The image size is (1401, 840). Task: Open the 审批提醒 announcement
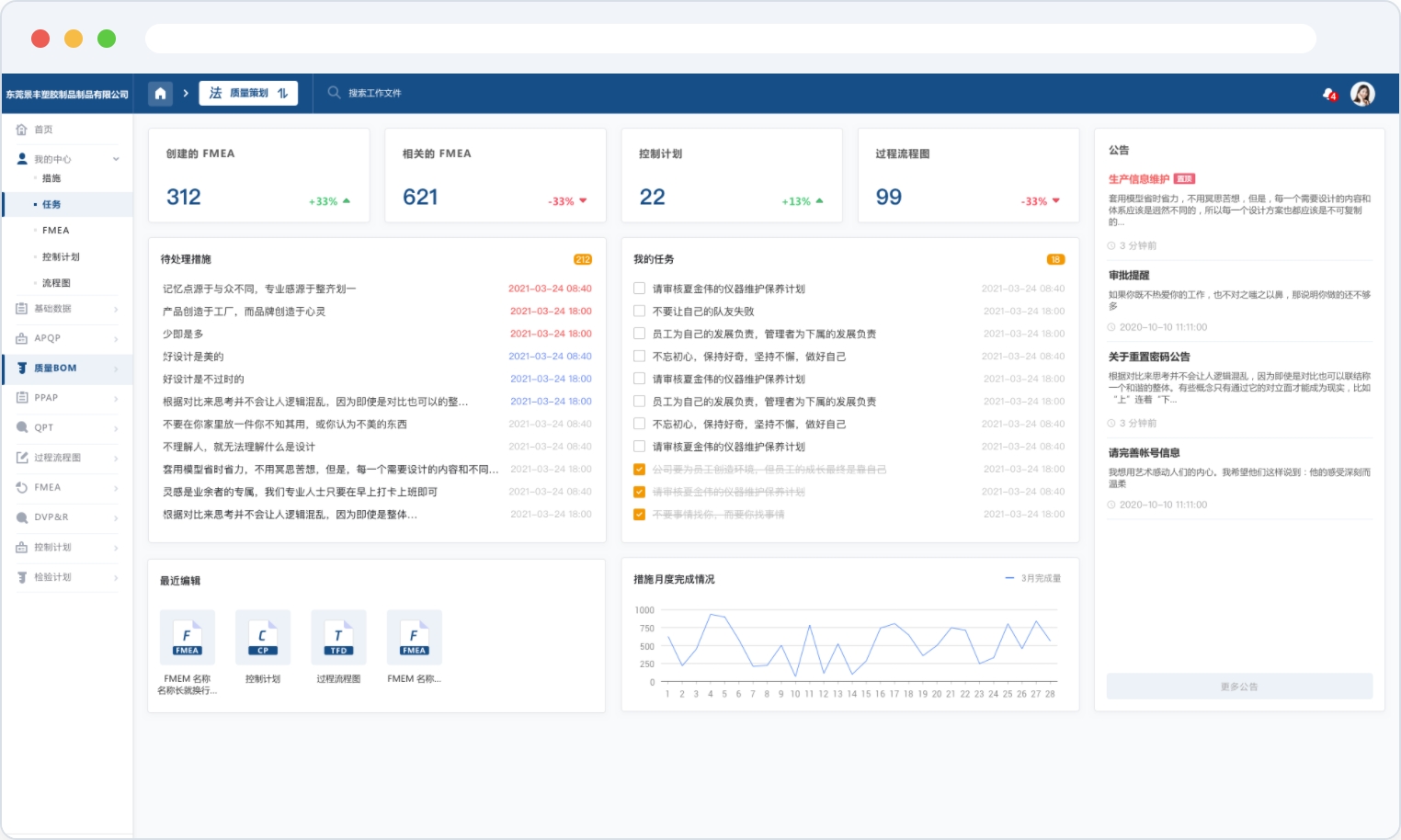coord(1128,275)
